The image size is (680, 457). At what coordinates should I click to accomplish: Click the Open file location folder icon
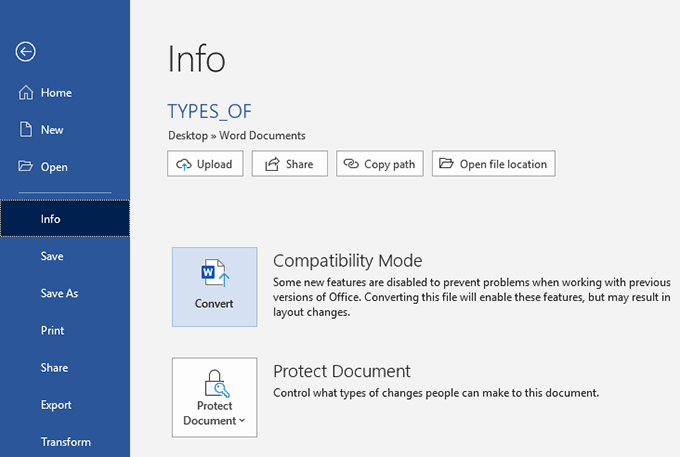(x=446, y=164)
